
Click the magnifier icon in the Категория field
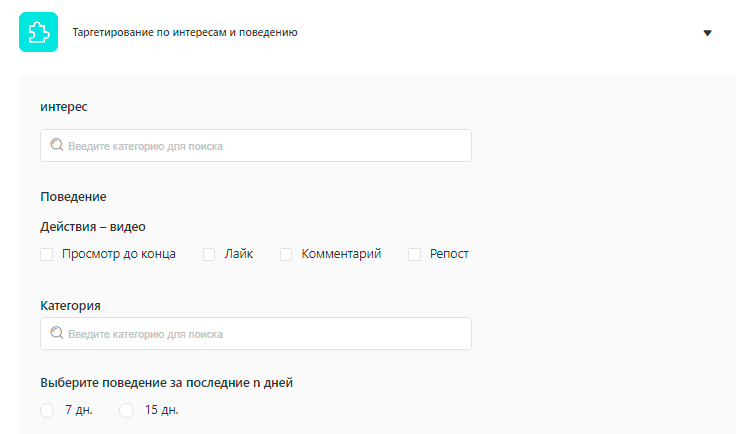coord(57,333)
